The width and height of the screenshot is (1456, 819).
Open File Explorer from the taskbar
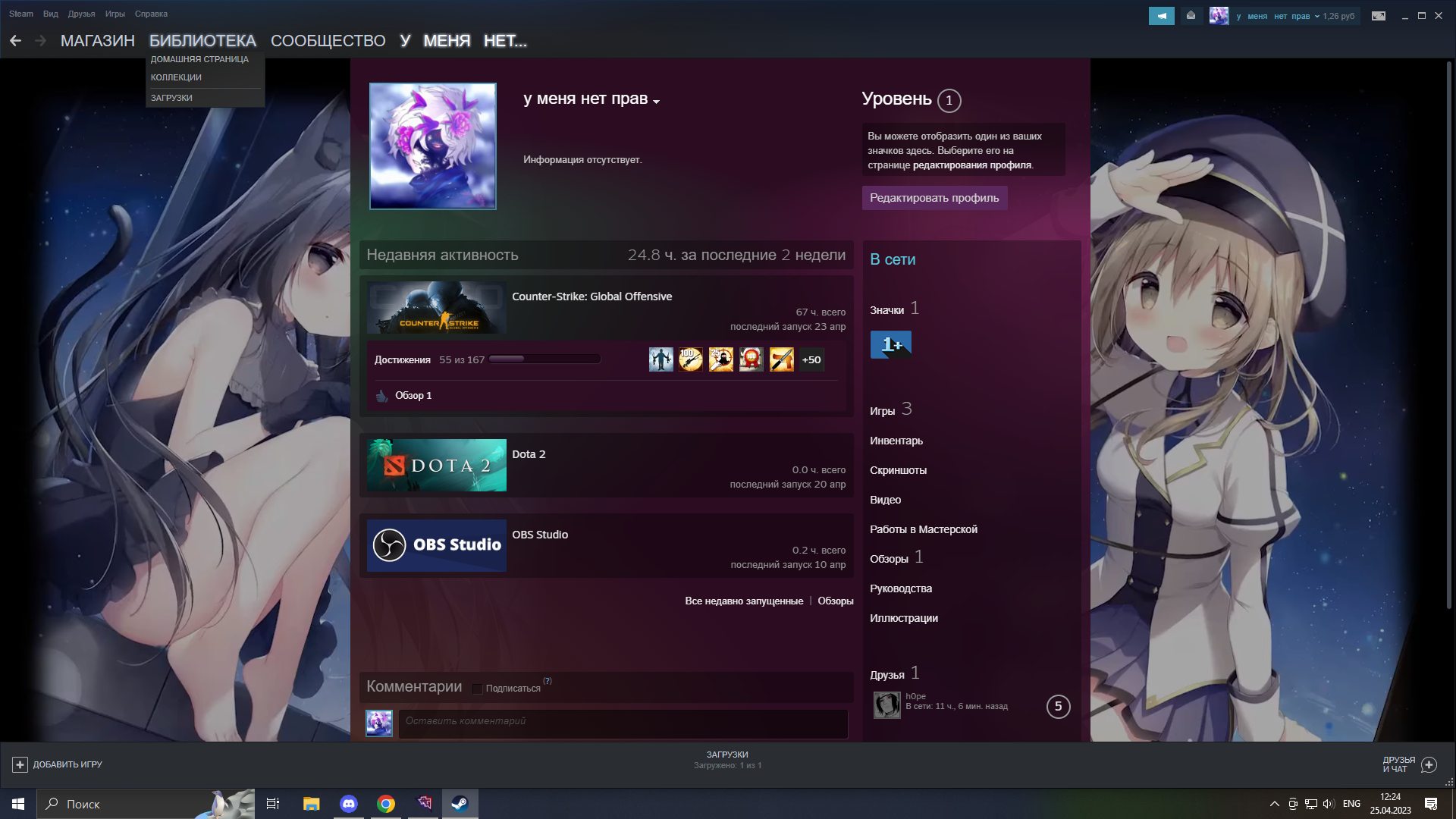pyautogui.click(x=312, y=804)
